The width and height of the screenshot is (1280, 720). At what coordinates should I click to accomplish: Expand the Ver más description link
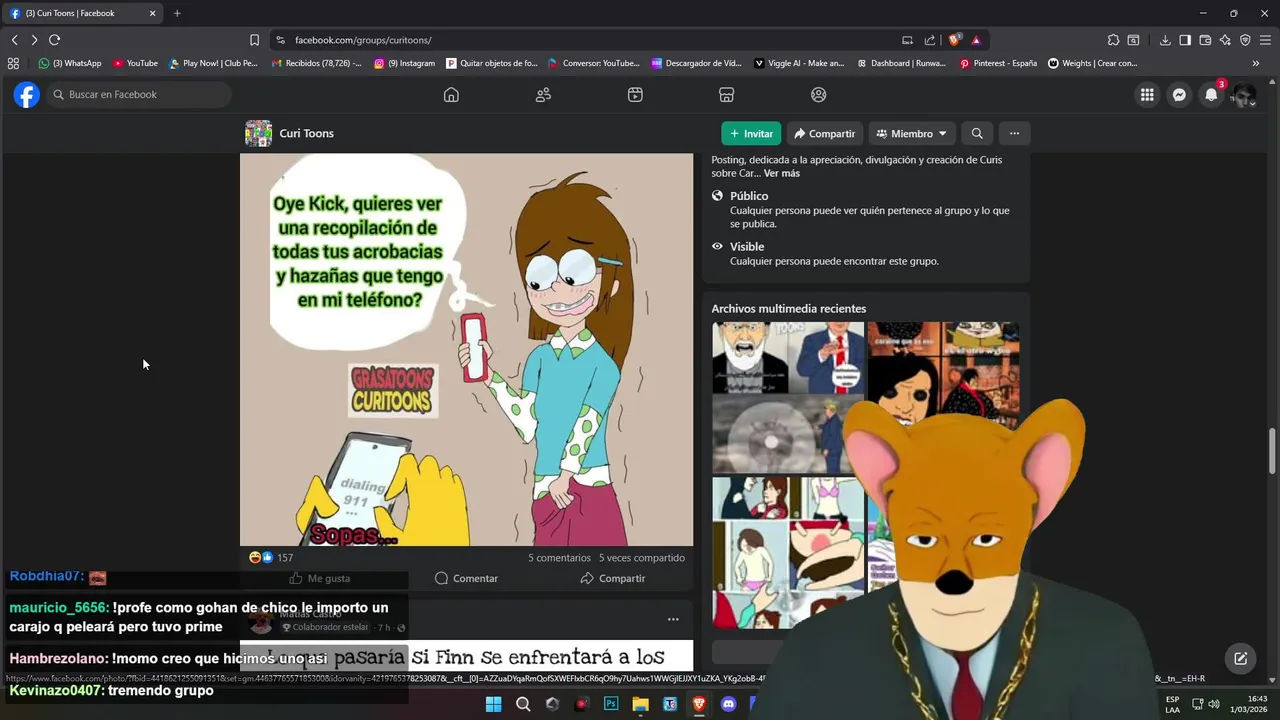pos(782,173)
